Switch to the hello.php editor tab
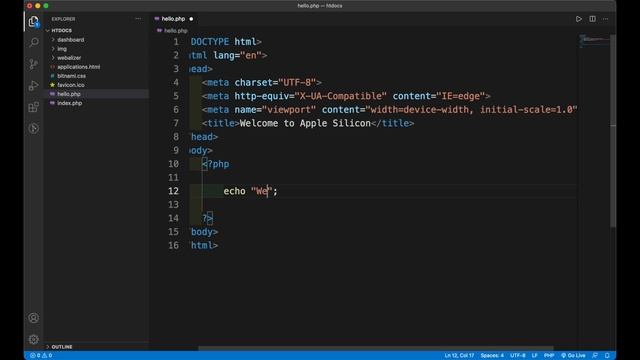Screen dimensions: 640x360 (x=173, y=19)
